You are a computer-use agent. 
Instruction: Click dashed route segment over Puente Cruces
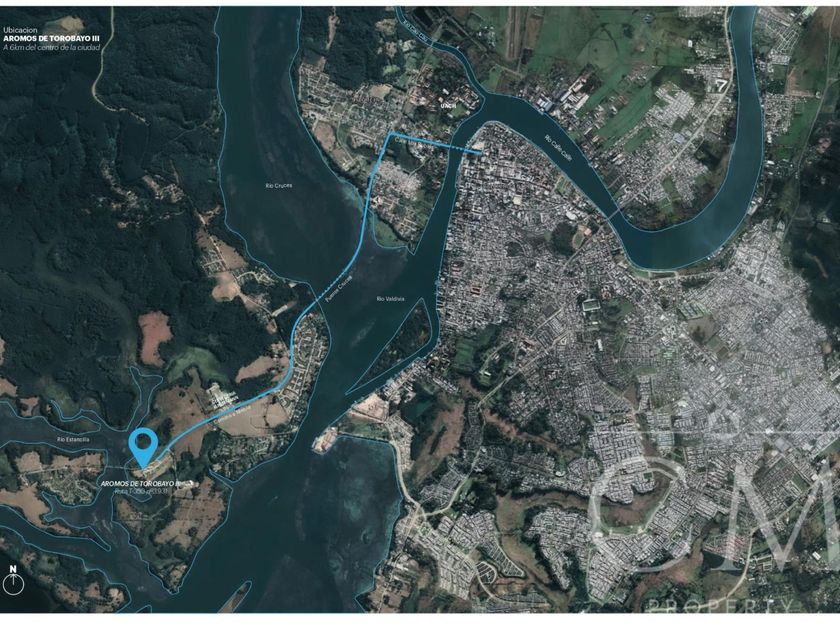tap(329, 287)
